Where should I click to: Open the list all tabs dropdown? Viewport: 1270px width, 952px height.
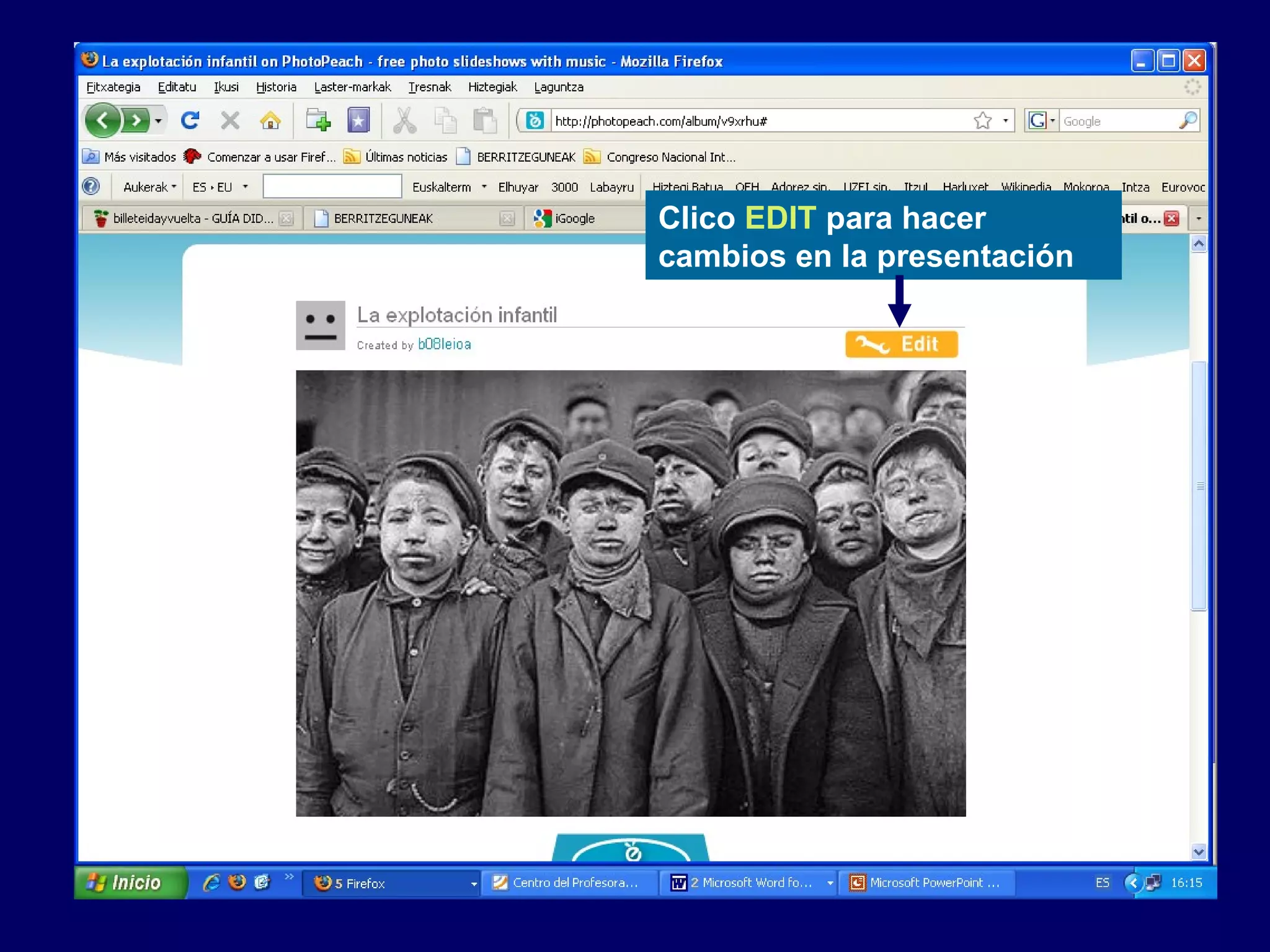point(1198,218)
